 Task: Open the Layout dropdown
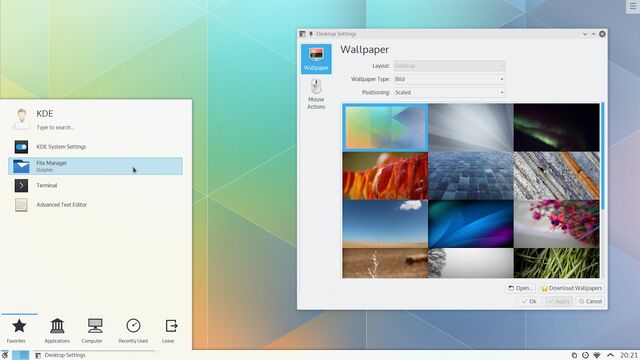pos(449,66)
